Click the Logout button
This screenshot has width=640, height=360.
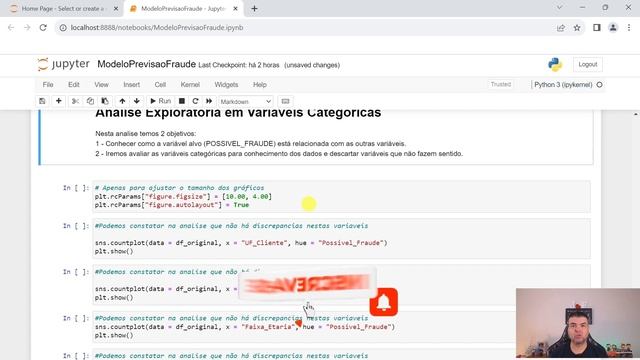tap(588, 64)
